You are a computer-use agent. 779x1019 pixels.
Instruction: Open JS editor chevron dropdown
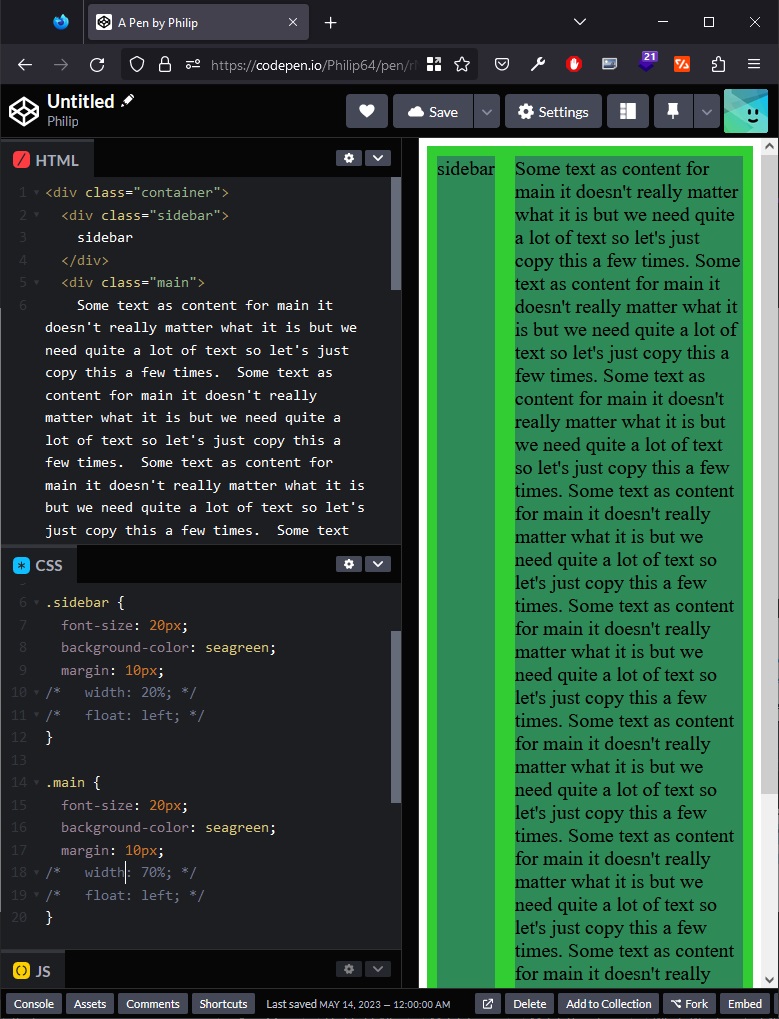[378, 969]
